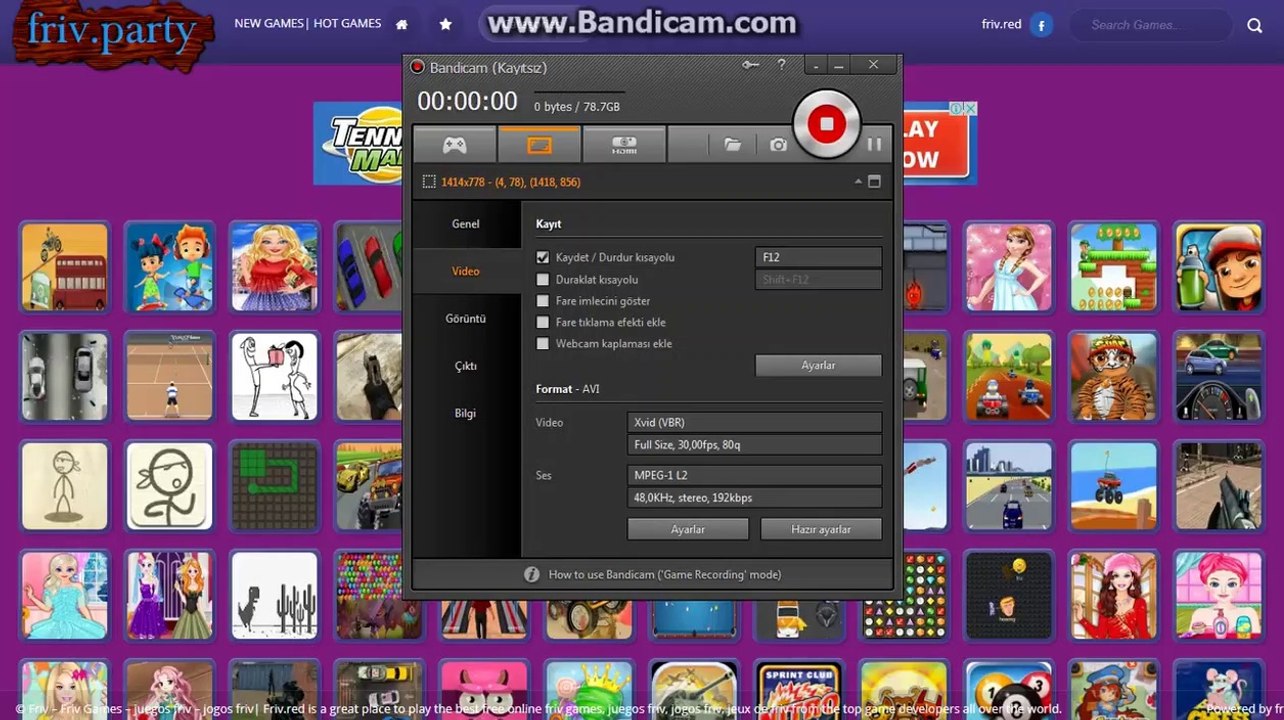The image size is (1284, 720).
Task: Toggle Bandicam's fullscreen capture window icon
Action: click(874, 182)
